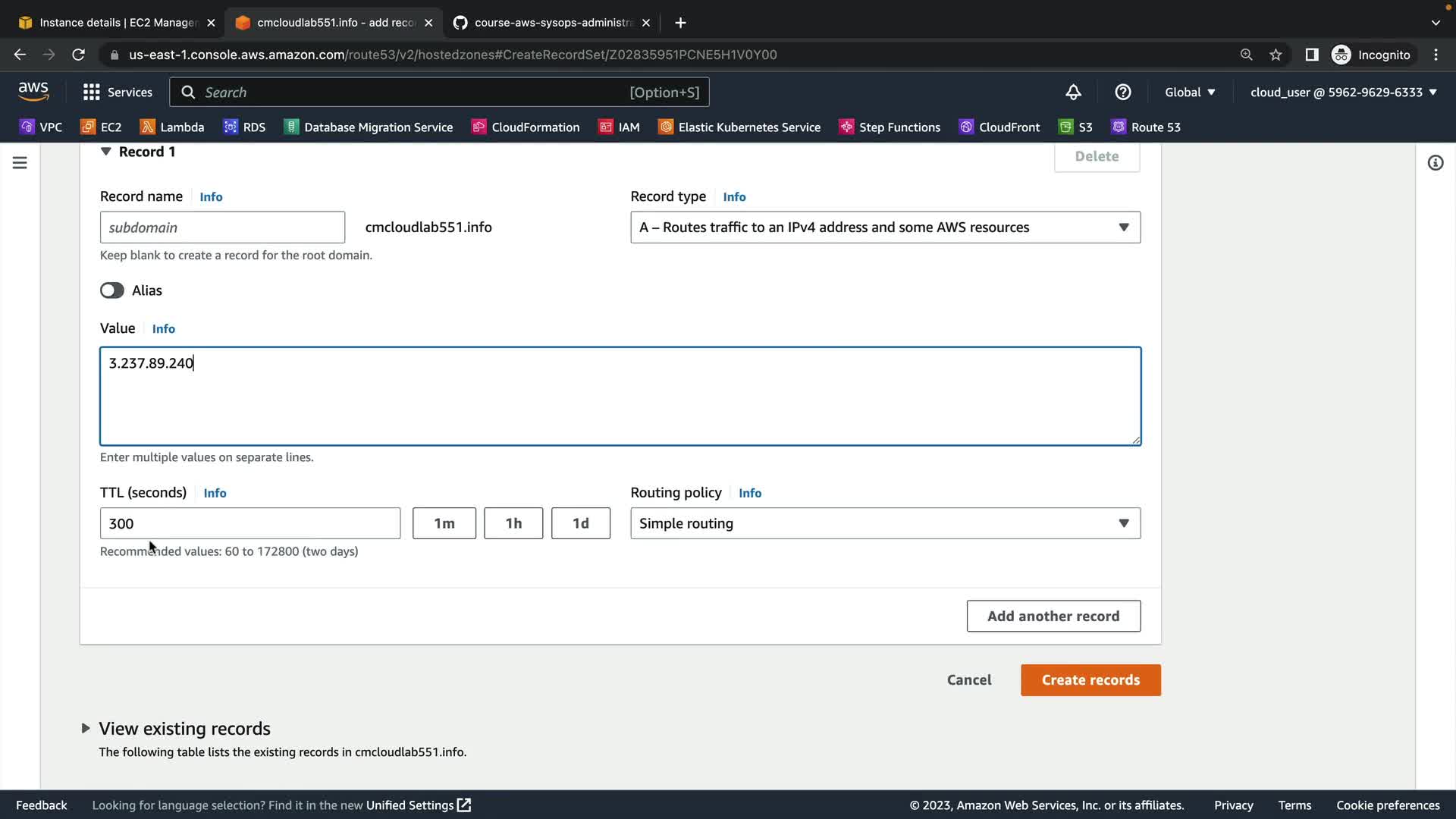Enable the Alias toggle switch
Screen dimensions: 1456x819
112,290
